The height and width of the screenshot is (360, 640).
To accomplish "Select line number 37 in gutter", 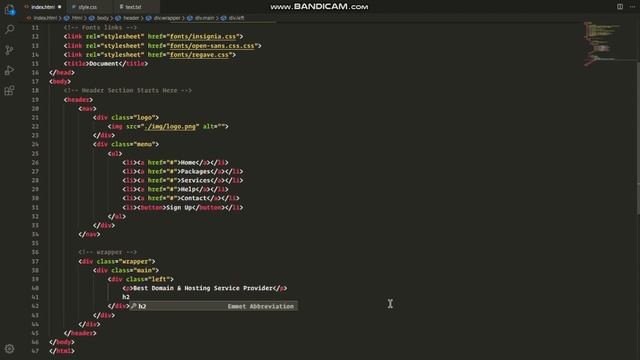I will click(x=36, y=261).
